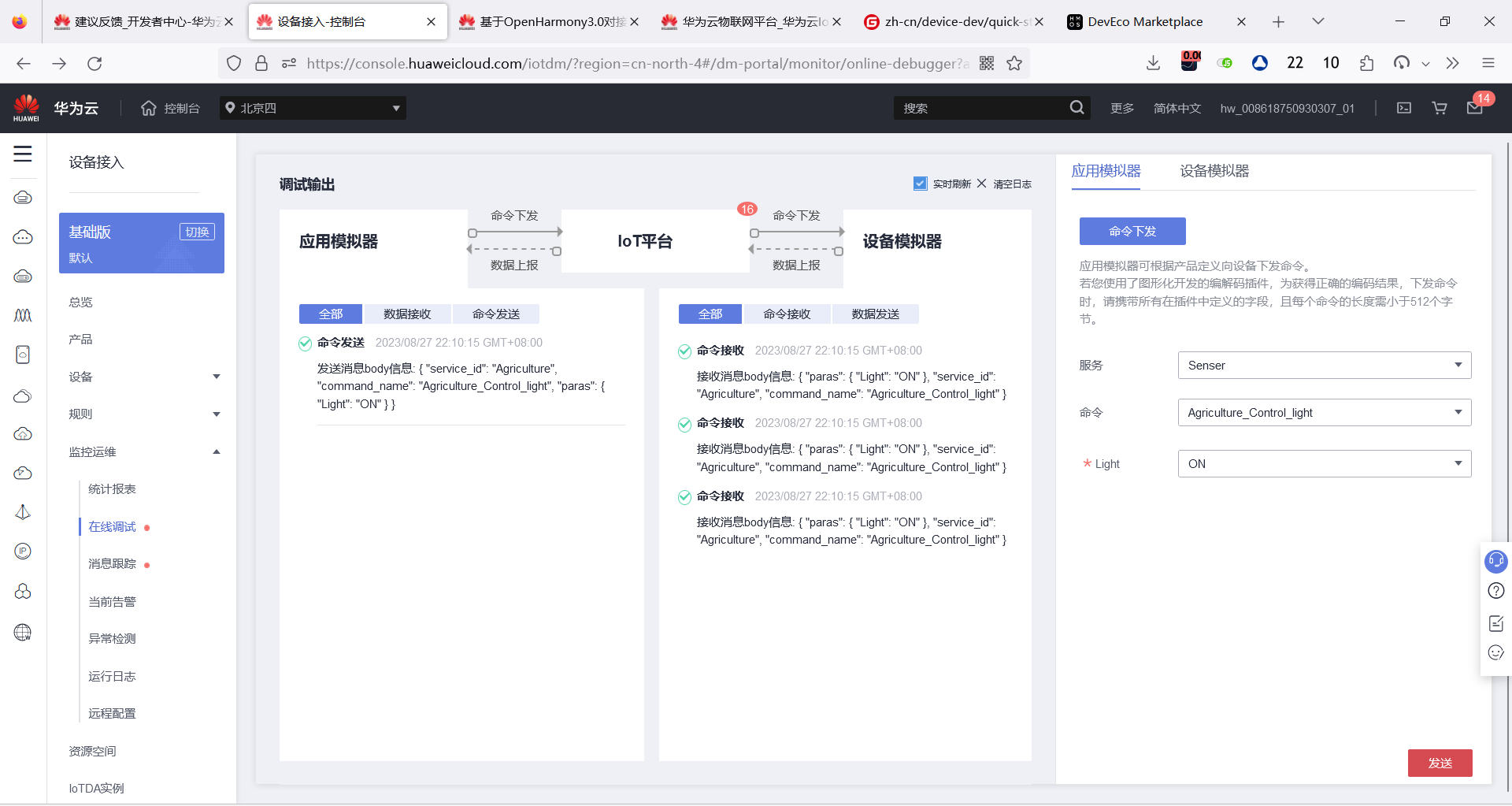Viewport: 1512px width, 806px height.
Task: Click the Huawei Cloud logo
Action: coord(26,108)
